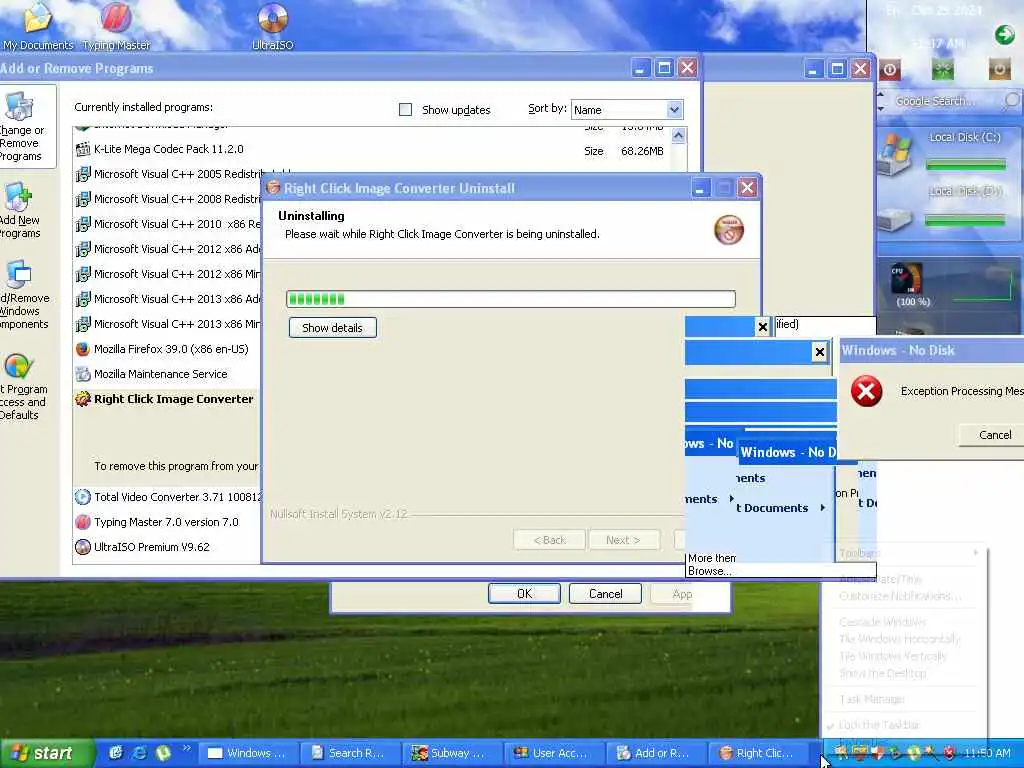Click the K-Lite Mega Codec Pack icon
This screenshot has width=1024, height=768.
[83, 150]
